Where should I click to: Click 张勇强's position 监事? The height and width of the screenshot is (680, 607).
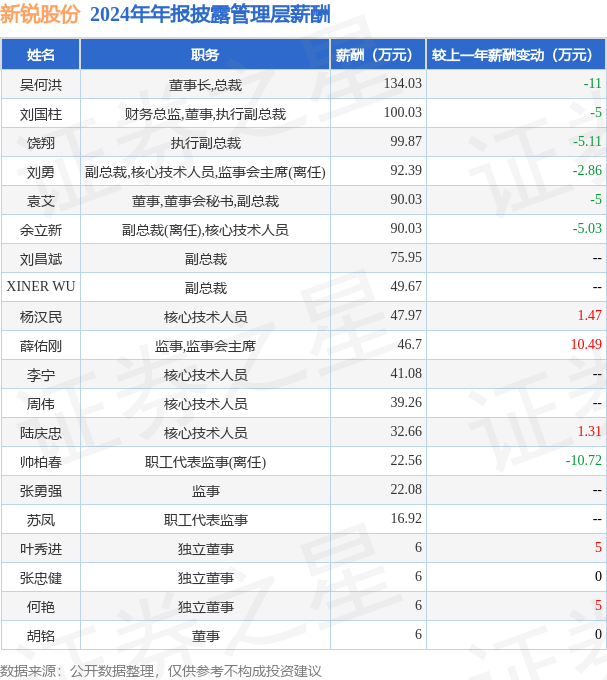coord(205,491)
